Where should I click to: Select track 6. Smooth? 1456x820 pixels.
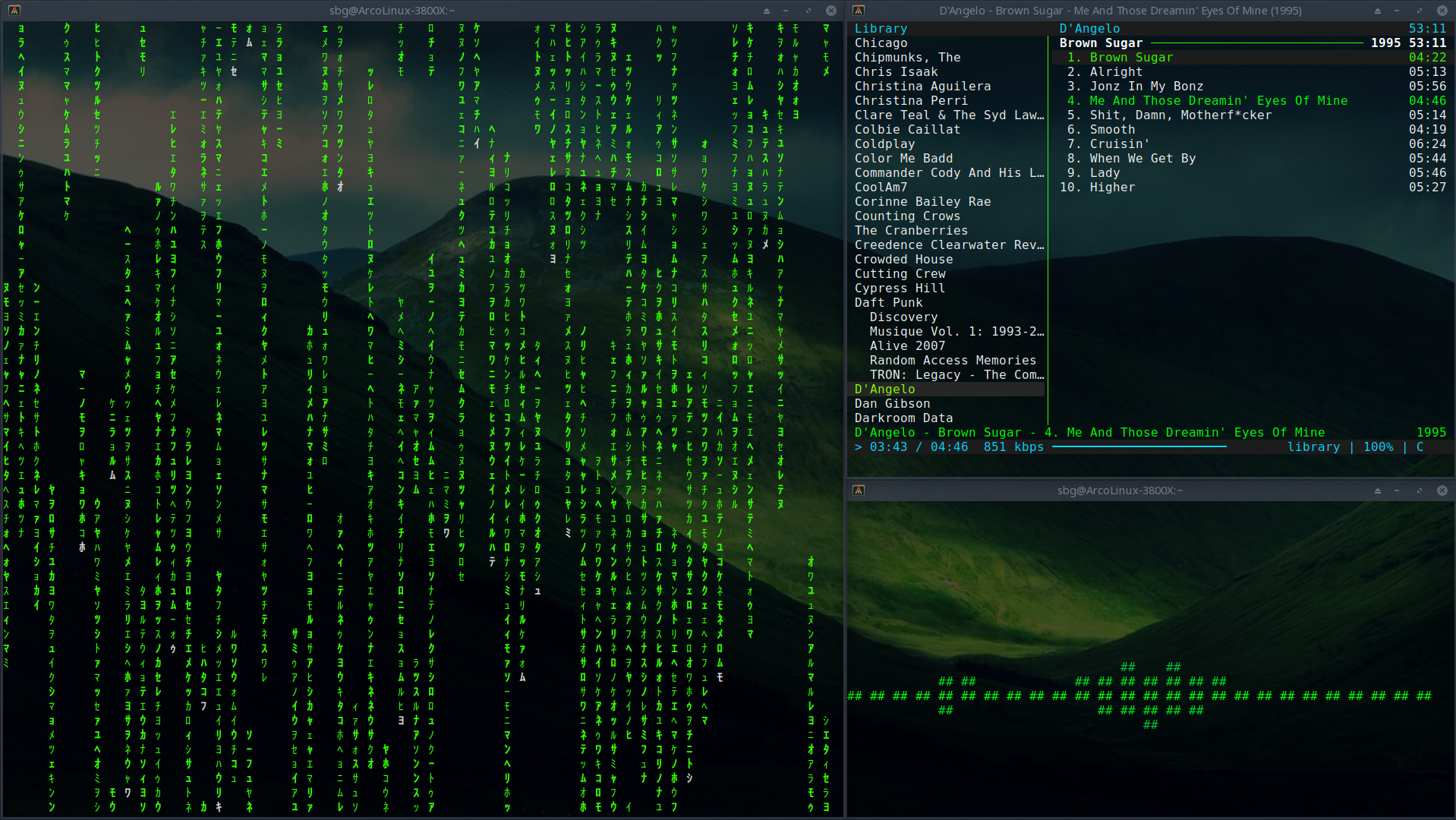pyautogui.click(x=1253, y=130)
